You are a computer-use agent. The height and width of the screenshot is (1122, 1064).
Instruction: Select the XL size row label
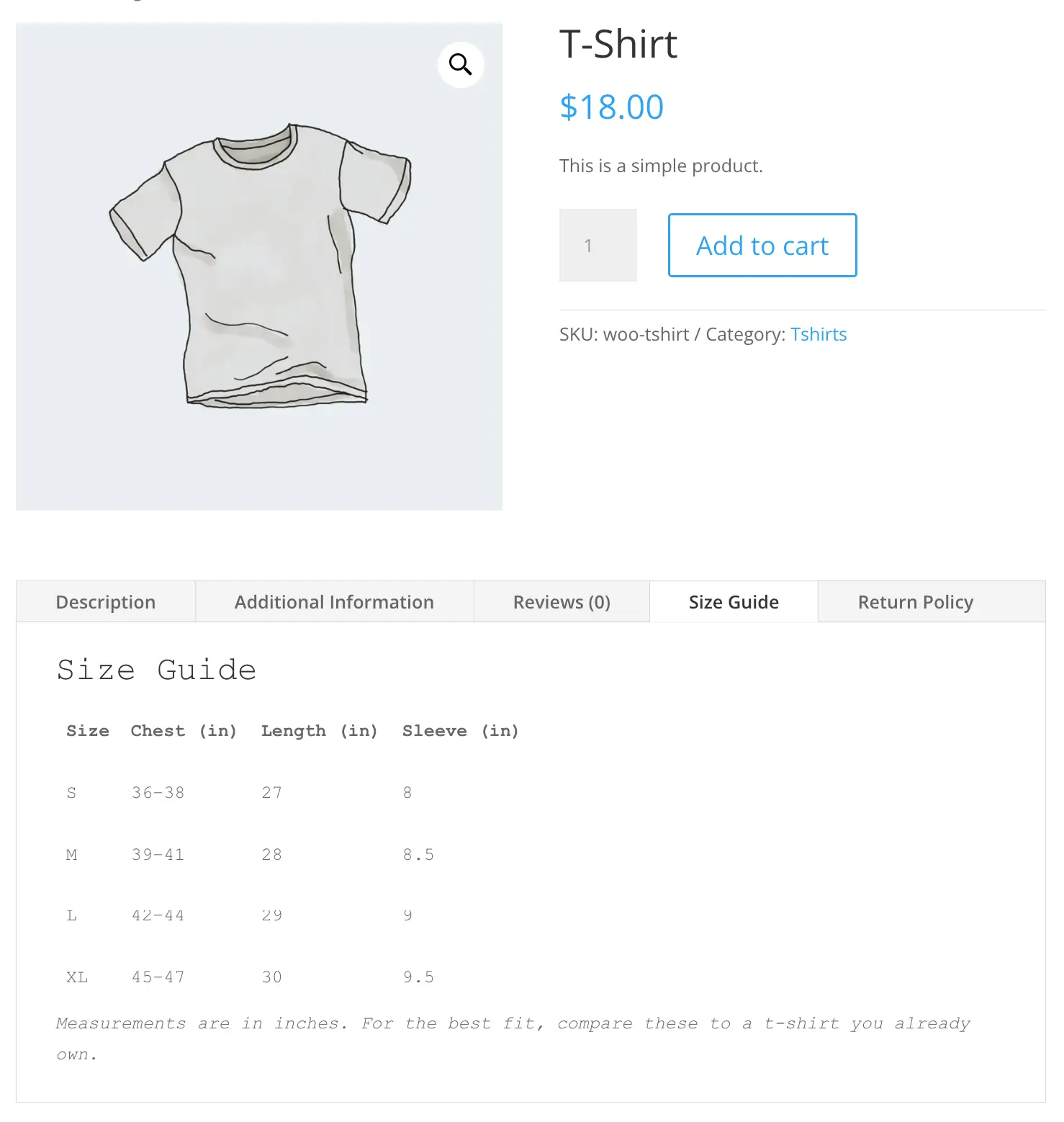tap(77, 977)
